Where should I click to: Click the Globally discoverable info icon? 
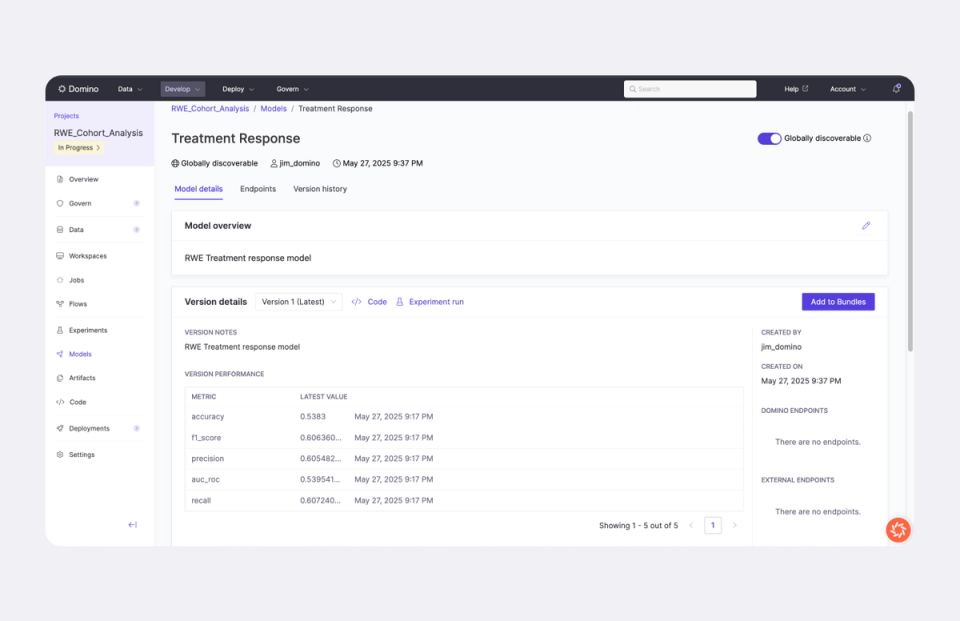867,138
